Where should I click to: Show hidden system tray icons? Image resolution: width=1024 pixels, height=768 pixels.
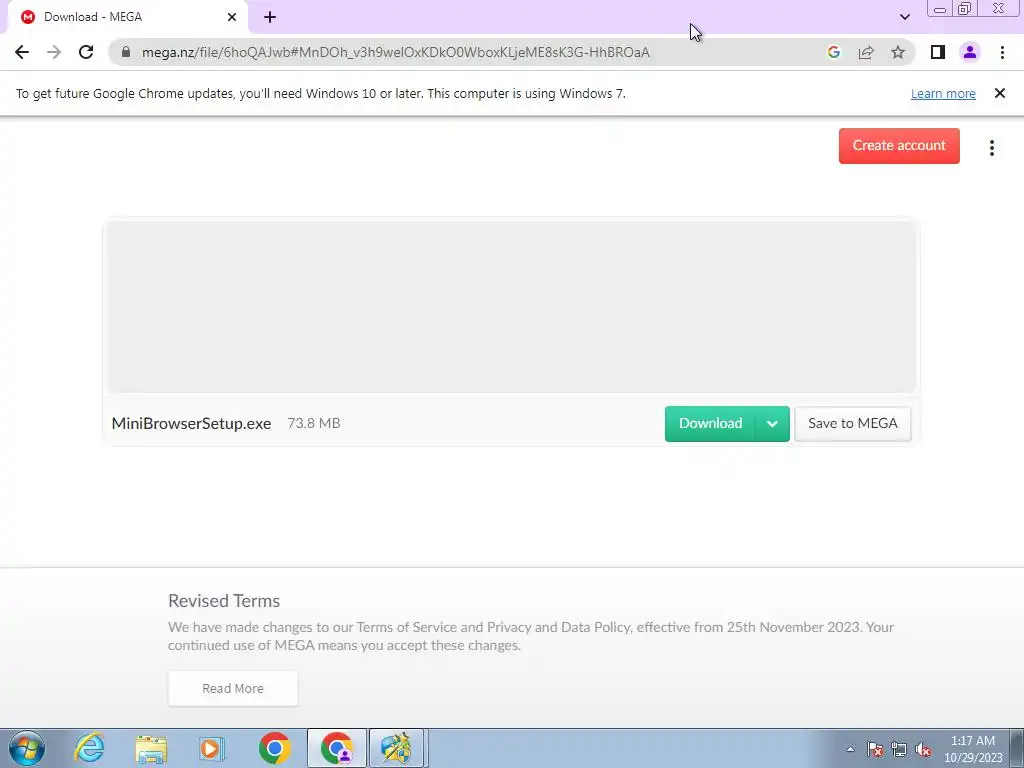850,749
